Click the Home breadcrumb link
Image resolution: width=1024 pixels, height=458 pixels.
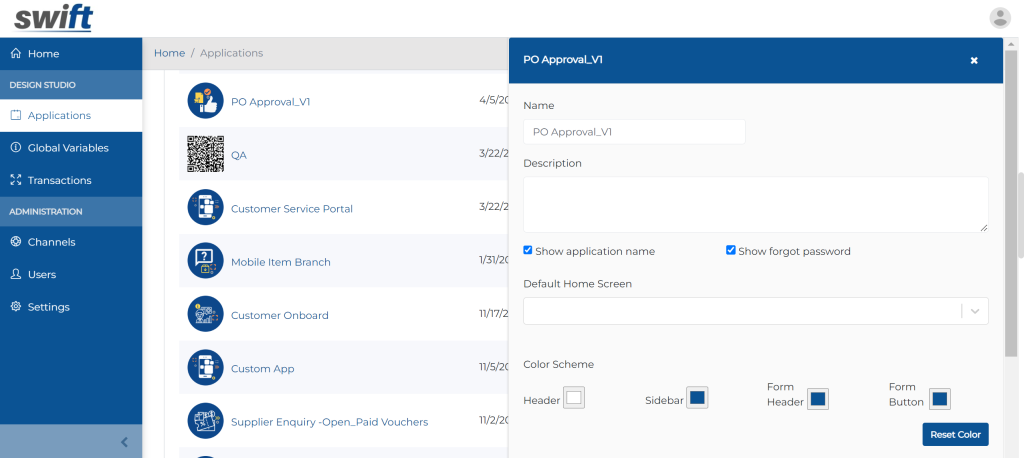[169, 53]
